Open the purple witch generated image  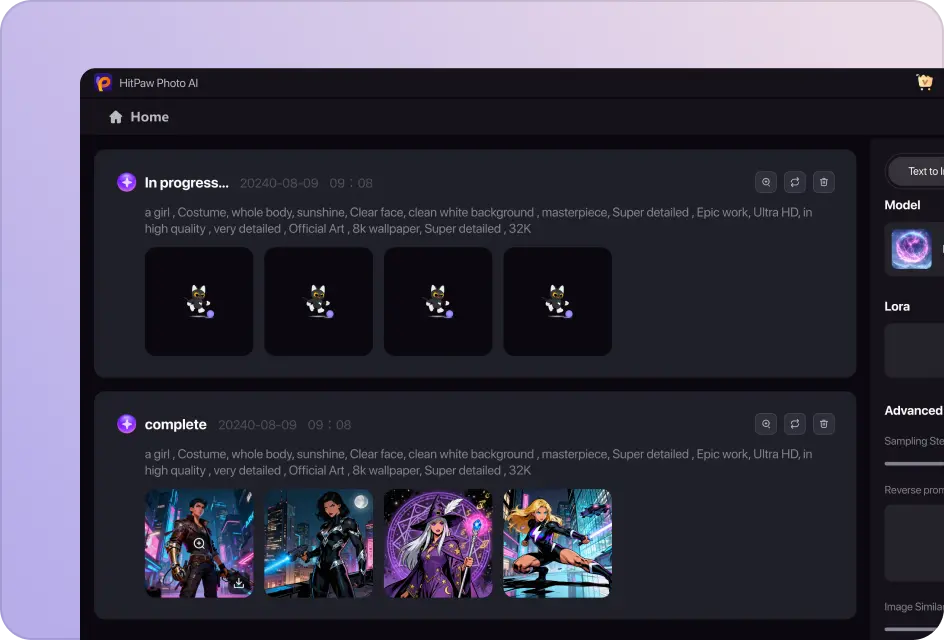pyautogui.click(x=438, y=543)
